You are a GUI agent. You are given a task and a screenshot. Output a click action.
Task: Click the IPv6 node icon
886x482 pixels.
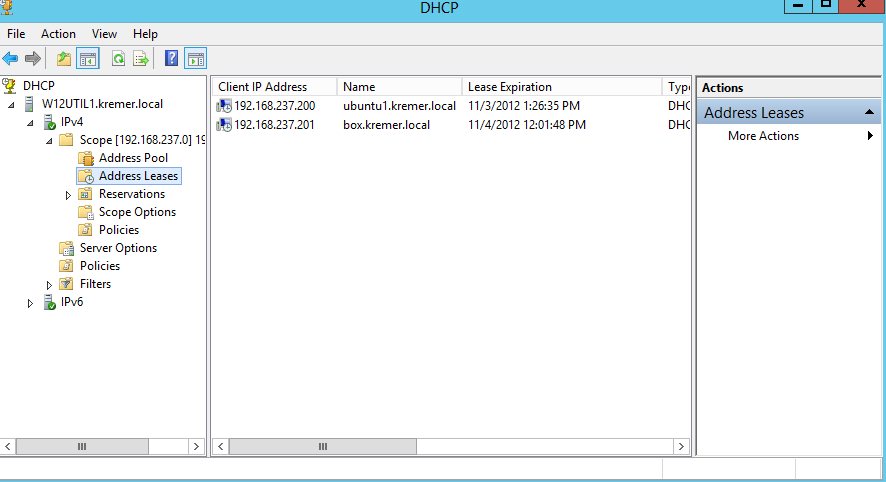[49, 302]
